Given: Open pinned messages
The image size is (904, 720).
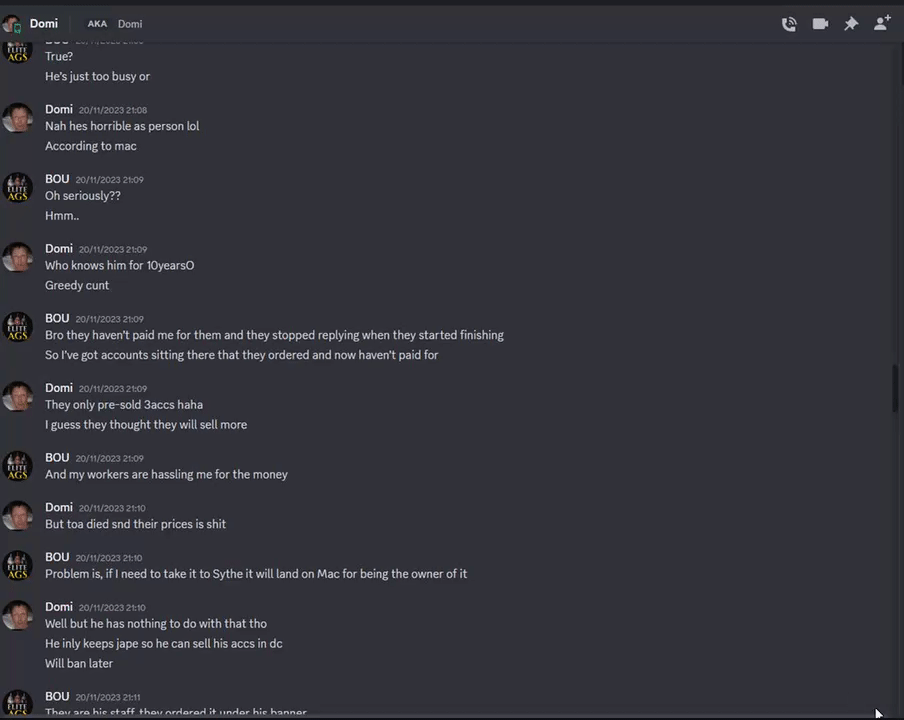Looking at the screenshot, I should click(x=851, y=24).
